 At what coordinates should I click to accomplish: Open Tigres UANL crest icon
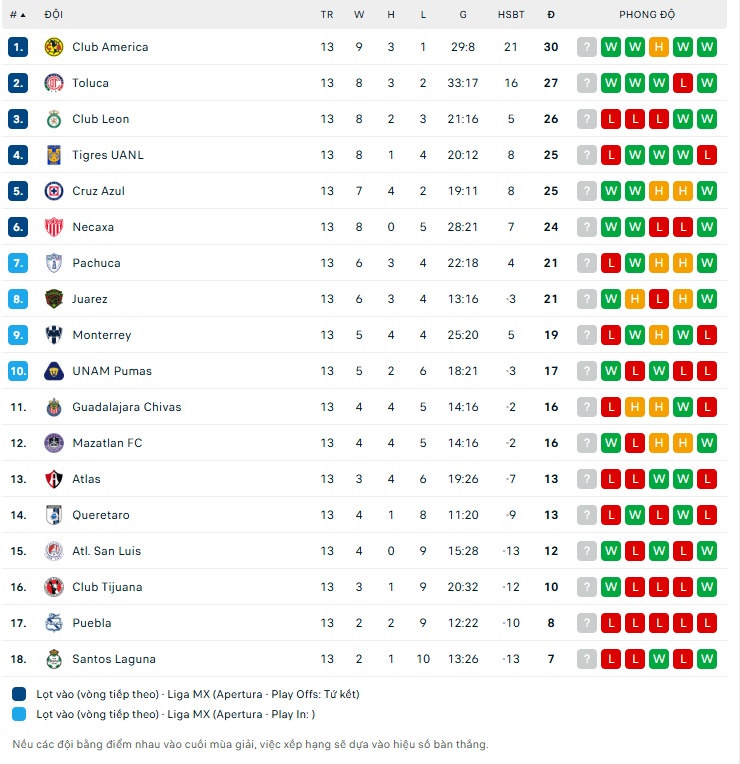point(54,155)
